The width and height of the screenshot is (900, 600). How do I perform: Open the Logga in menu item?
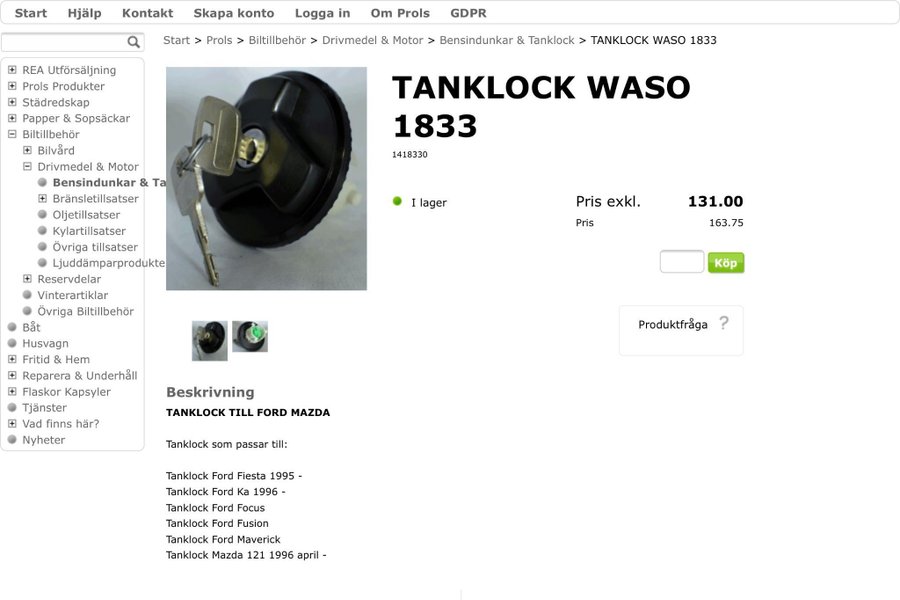click(323, 13)
